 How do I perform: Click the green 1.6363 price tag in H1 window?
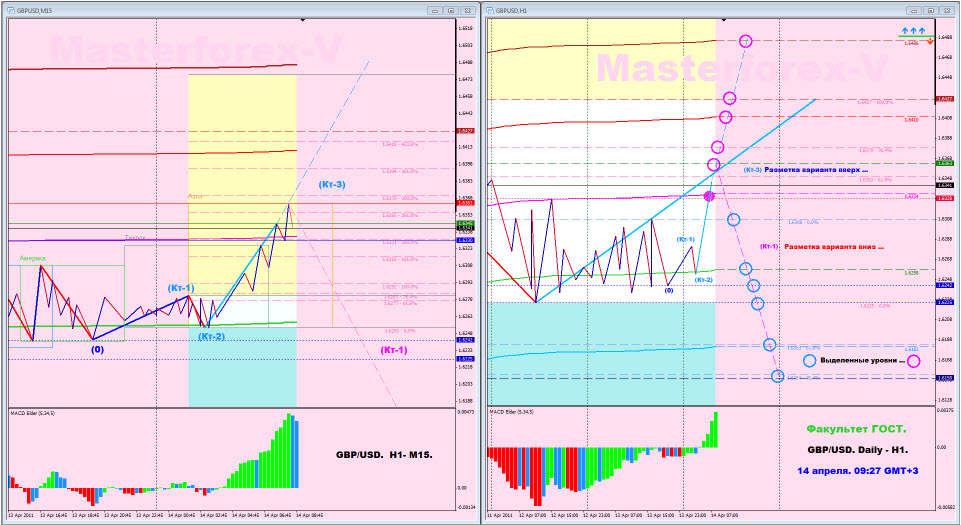tap(944, 163)
